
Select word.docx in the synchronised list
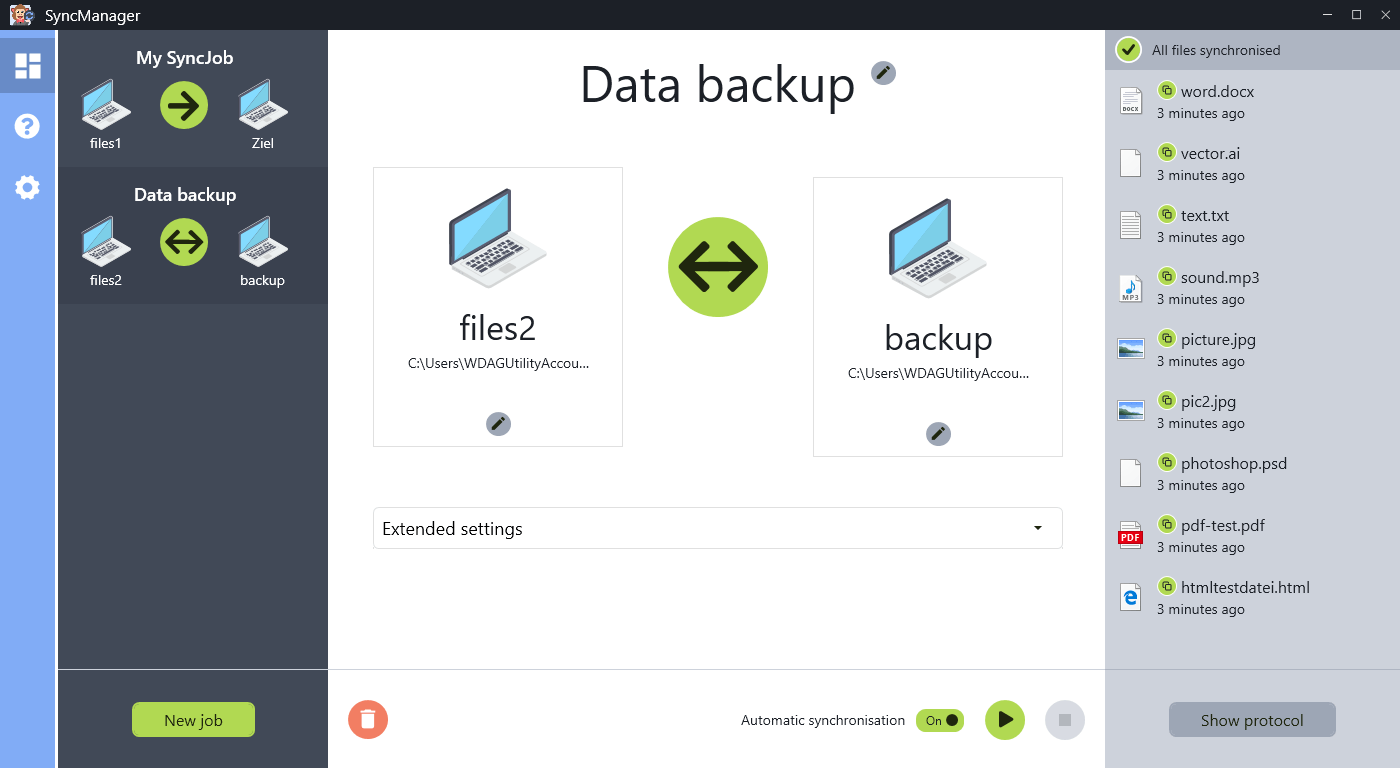(x=1252, y=101)
